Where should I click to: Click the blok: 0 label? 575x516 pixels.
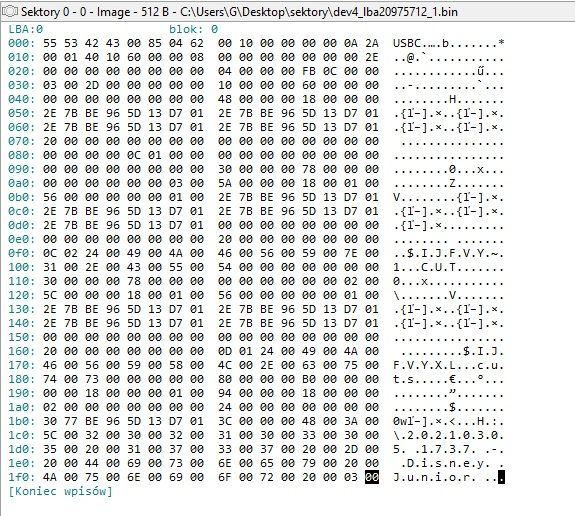tap(193, 29)
